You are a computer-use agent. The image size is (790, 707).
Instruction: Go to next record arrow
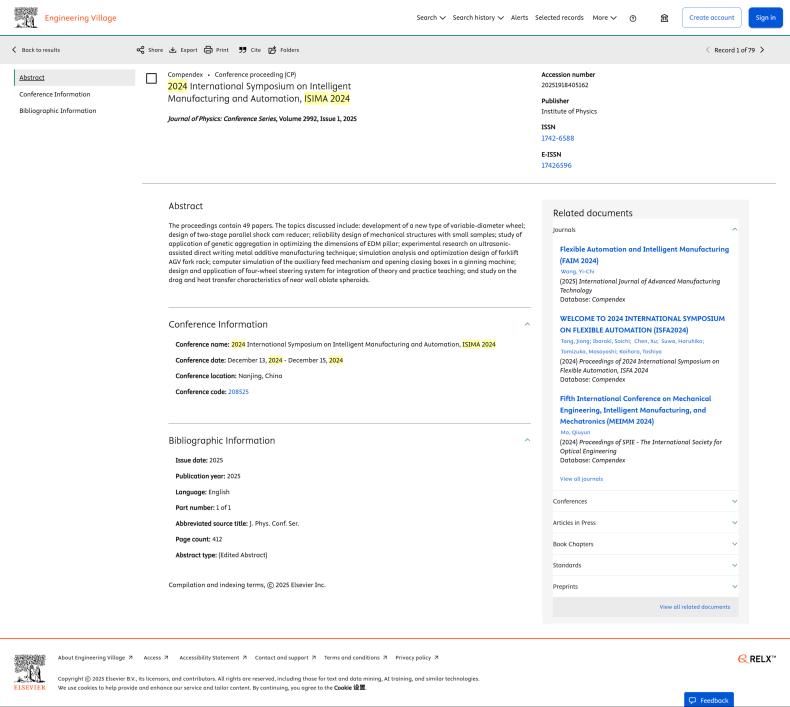click(x=762, y=50)
